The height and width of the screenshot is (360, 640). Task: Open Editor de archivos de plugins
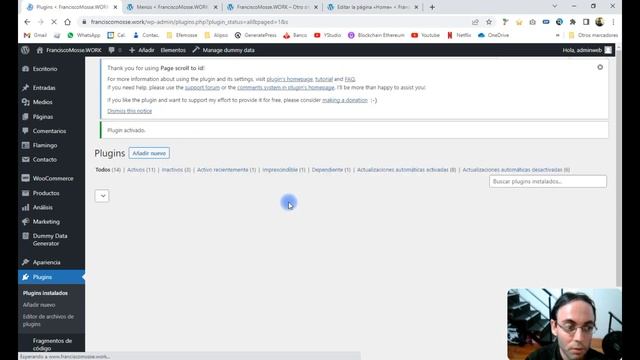tap(48, 320)
